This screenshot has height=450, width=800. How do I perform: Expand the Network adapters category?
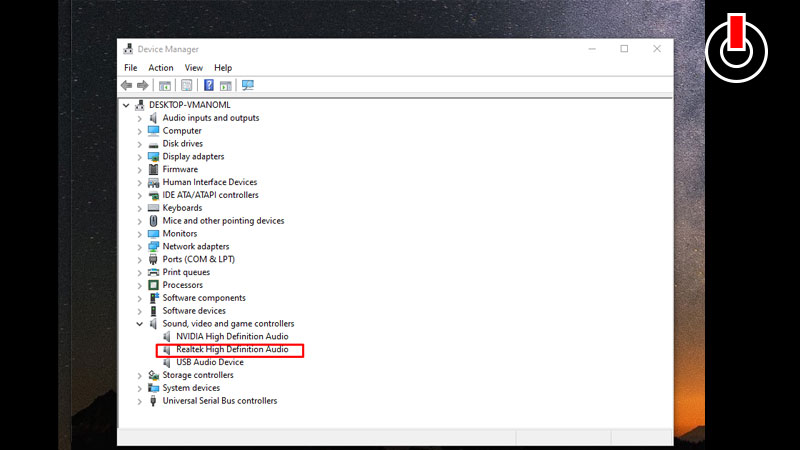(139, 247)
